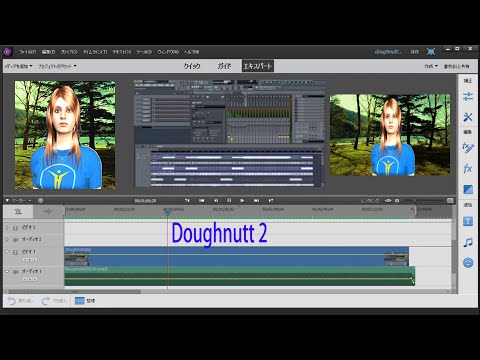The image size is (480, 360).
Task: Open the Help menu
Action: point(192,52)
